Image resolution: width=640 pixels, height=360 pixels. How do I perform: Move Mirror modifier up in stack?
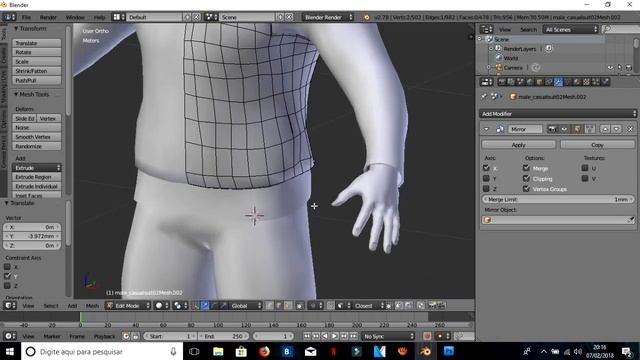pos(605,129)
